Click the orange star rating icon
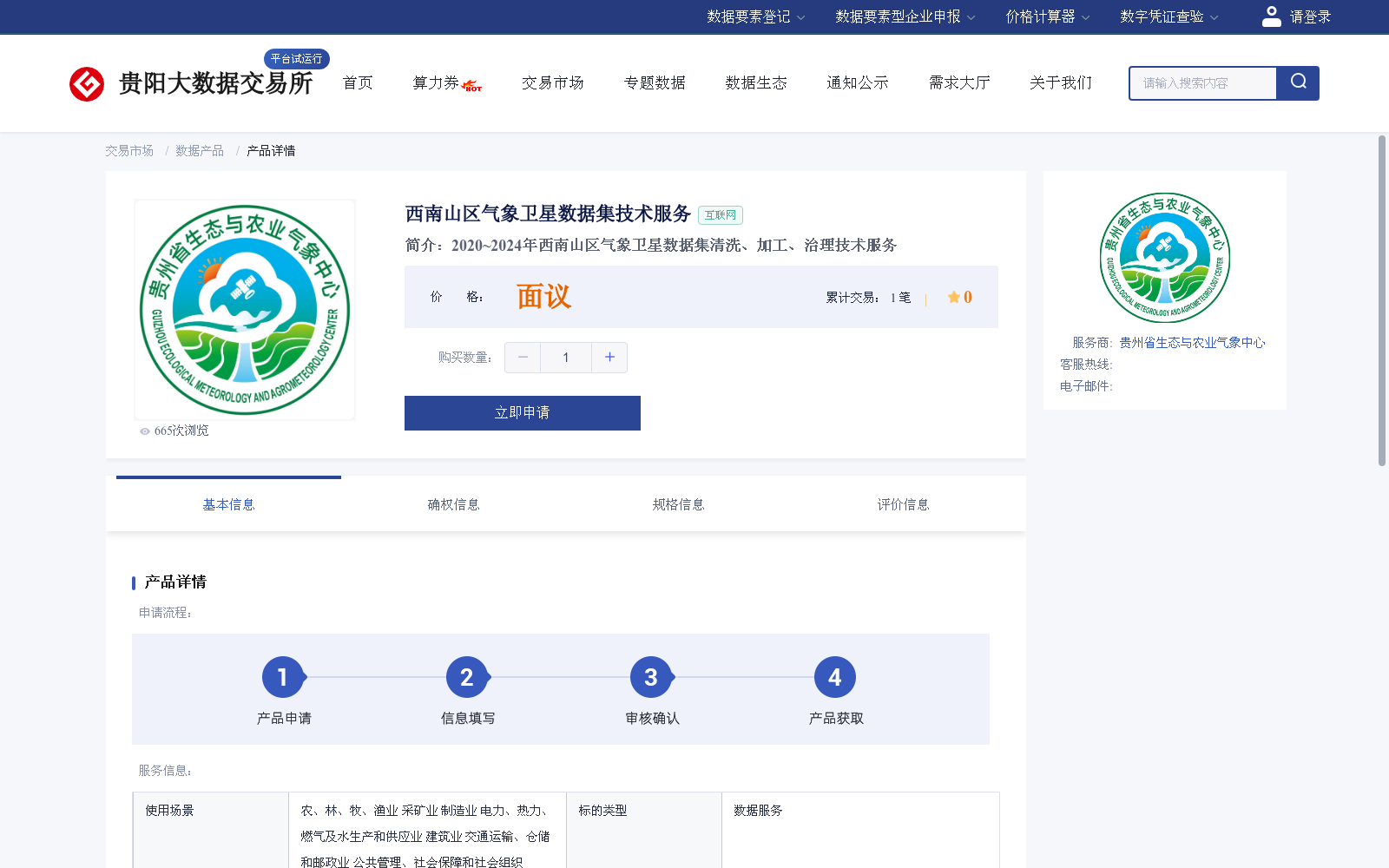 (953, 297)
